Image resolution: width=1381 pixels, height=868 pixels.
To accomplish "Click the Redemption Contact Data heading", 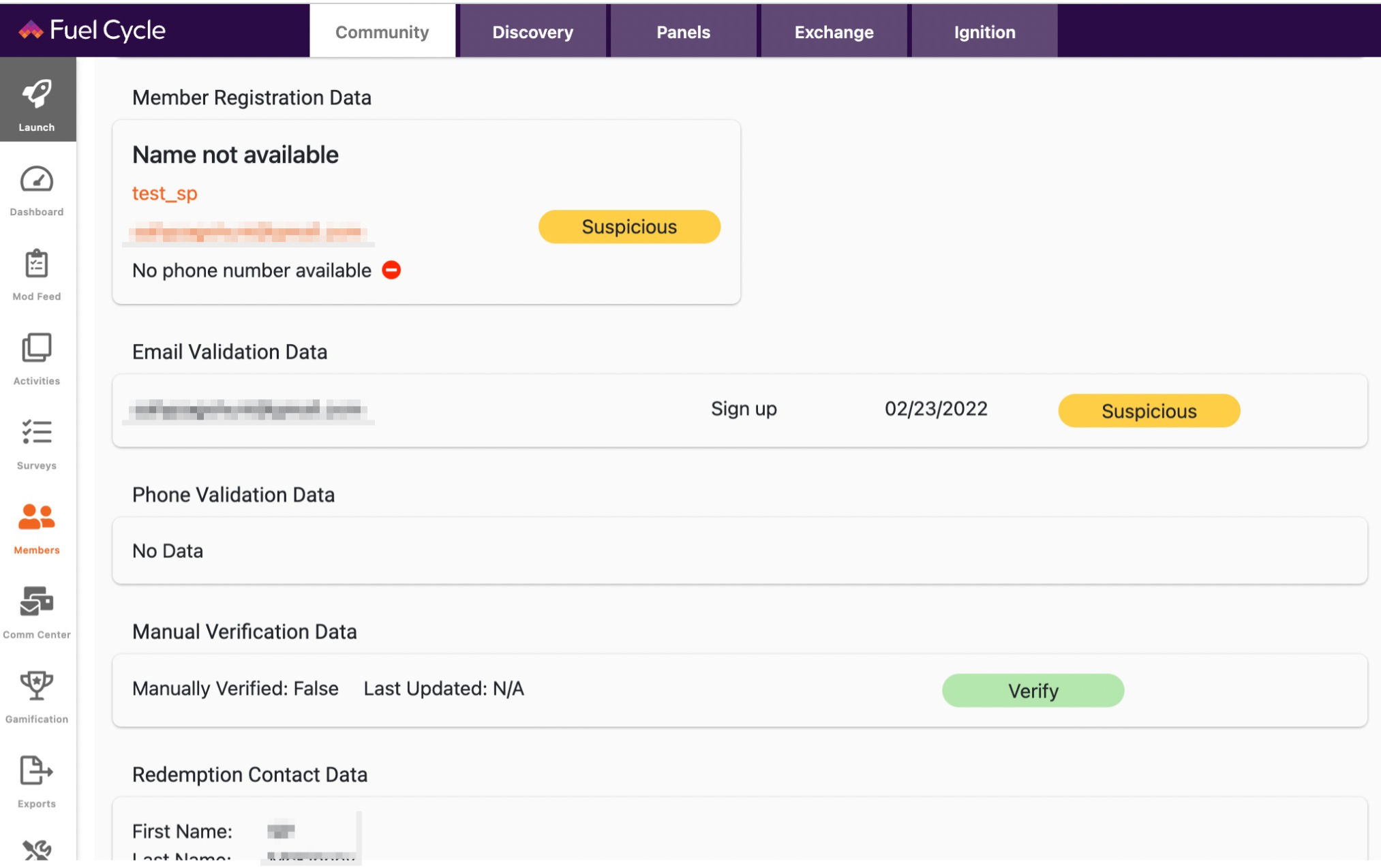I will pos(249,775).
